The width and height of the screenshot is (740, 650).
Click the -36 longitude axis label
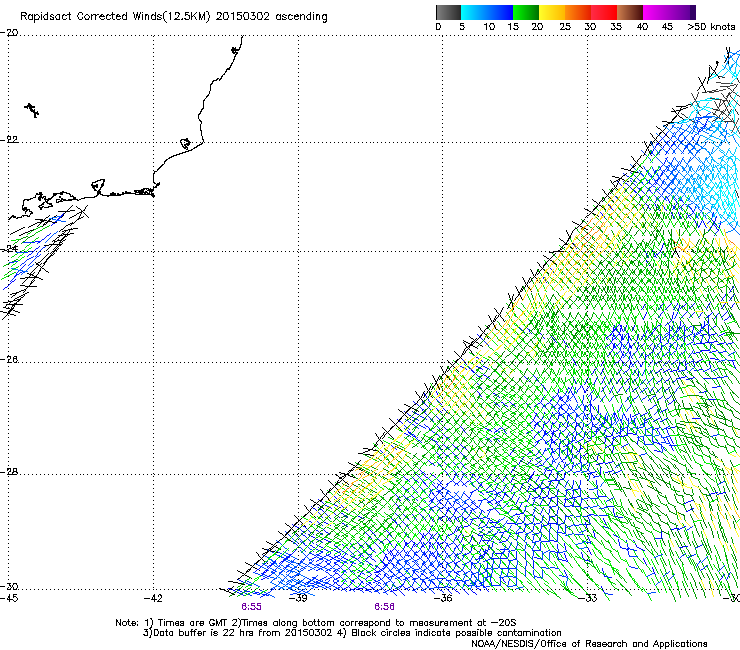pos(443,599)
